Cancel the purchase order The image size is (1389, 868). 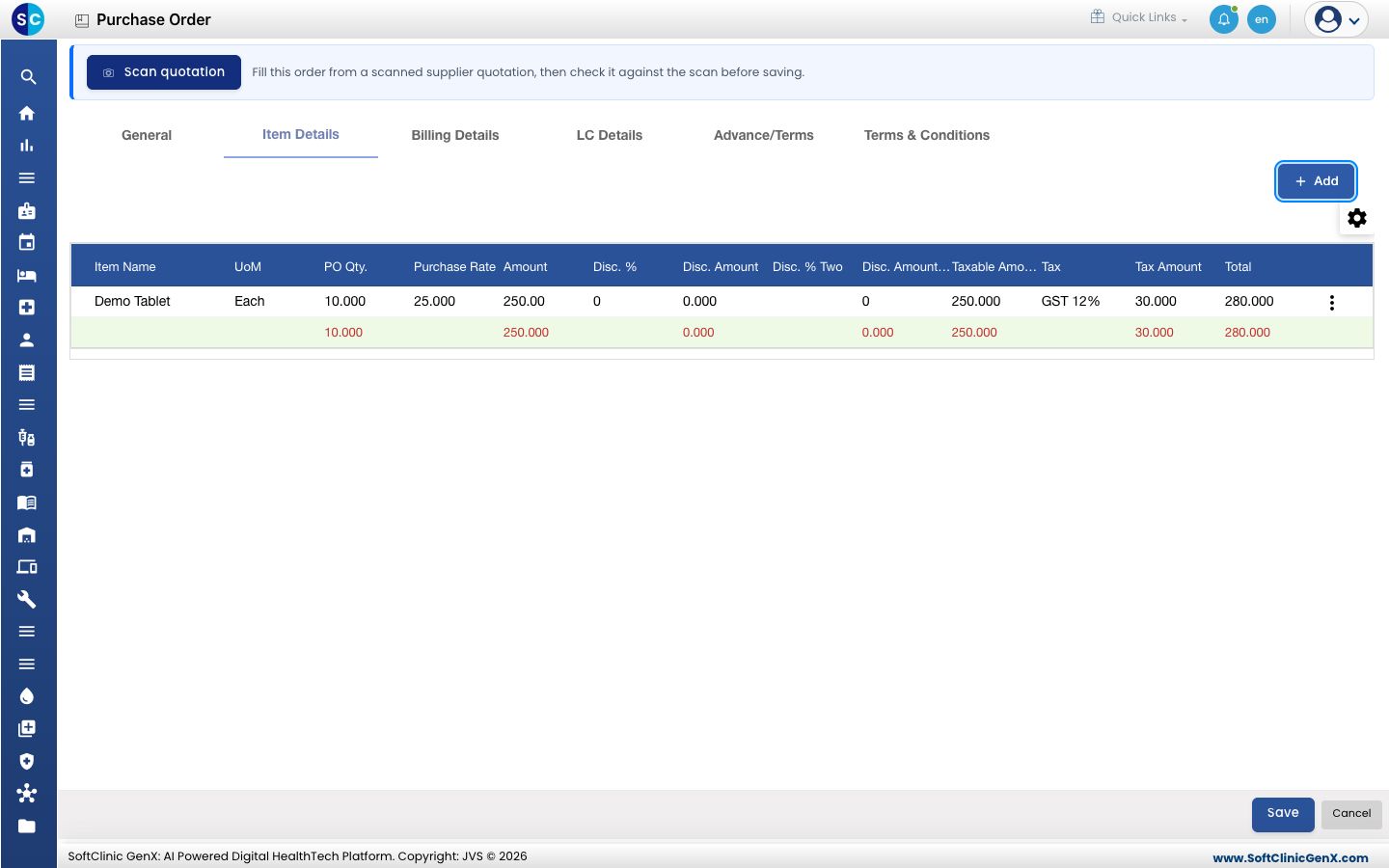(x=1351, y=814)
